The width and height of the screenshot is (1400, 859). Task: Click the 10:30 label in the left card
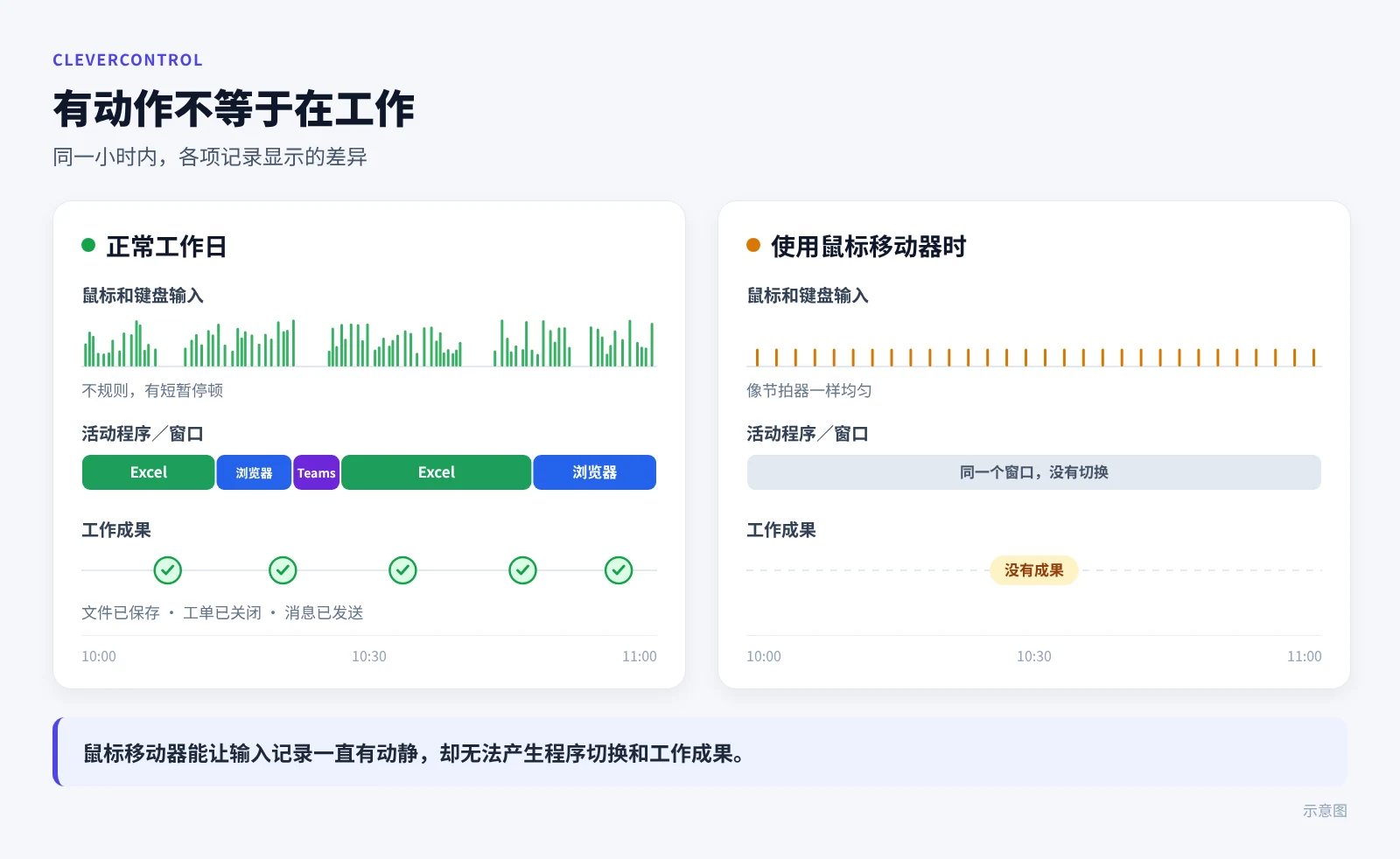point(369,656)
